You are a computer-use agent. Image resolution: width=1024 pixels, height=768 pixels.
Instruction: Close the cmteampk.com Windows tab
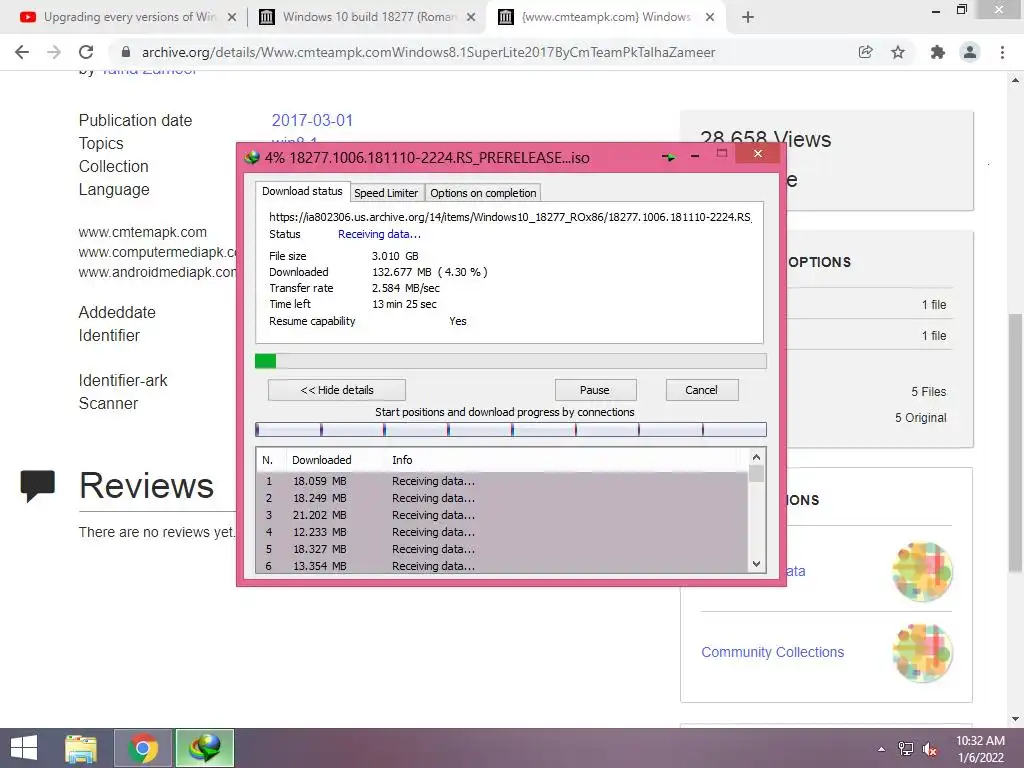click(x=710, y=17)
